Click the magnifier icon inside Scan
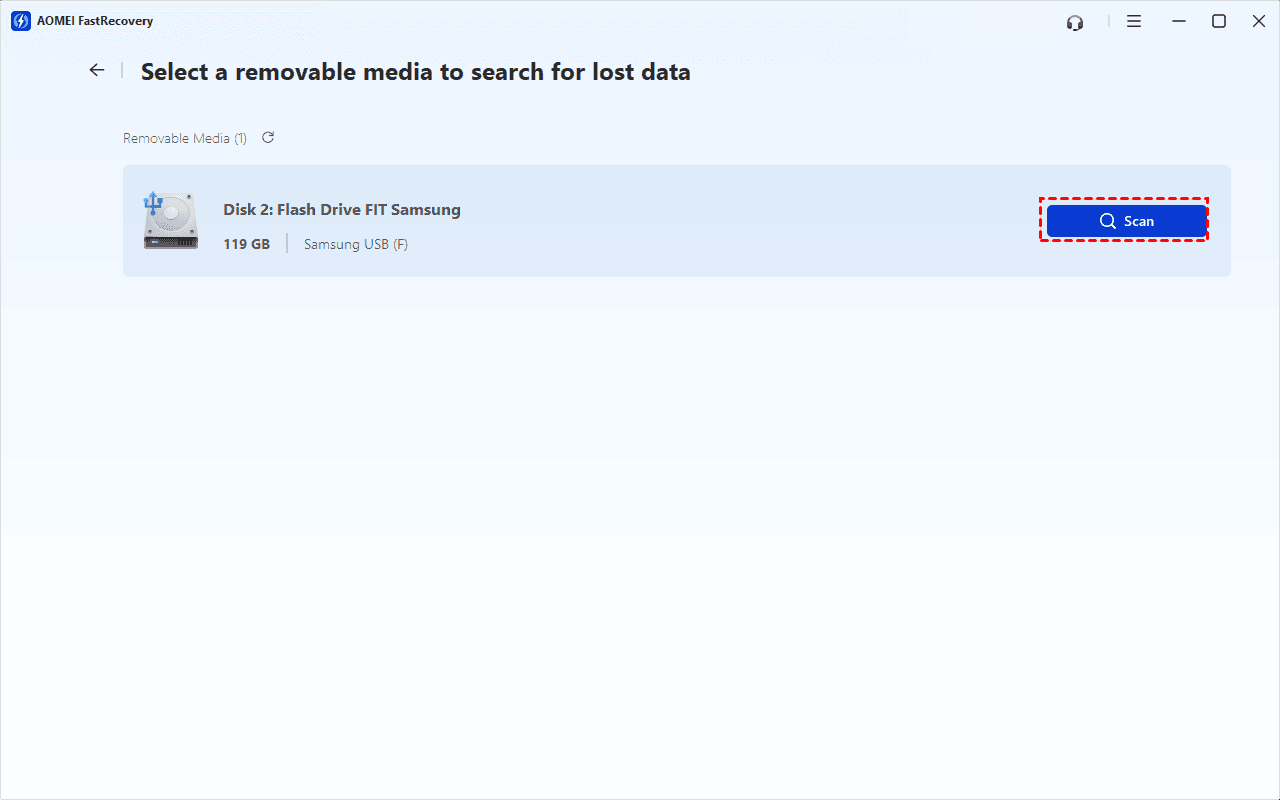 1108,221
